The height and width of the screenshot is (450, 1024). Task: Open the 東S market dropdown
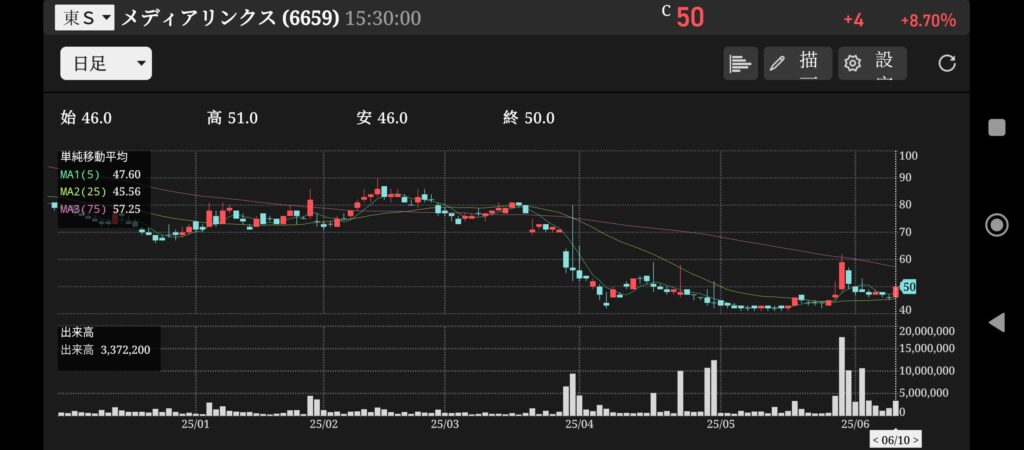click(x=84, y=18)
